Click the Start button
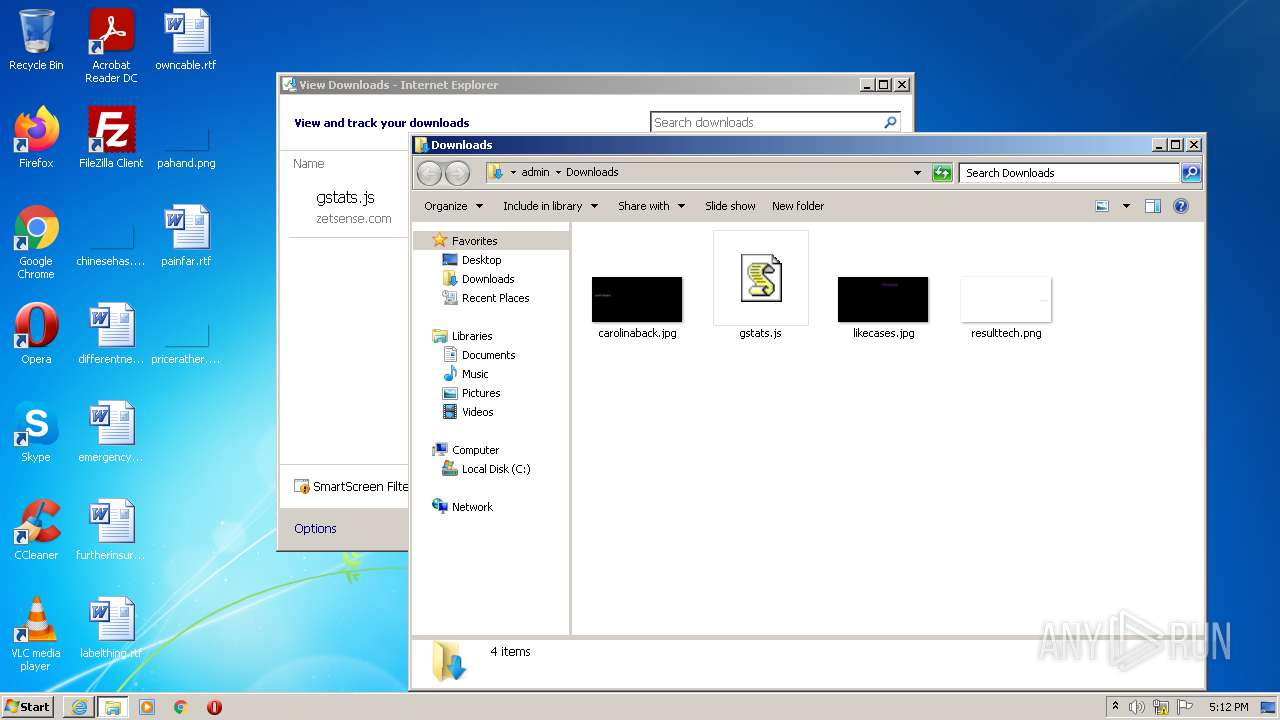1280x720 pixels. [x=28, y=707]
